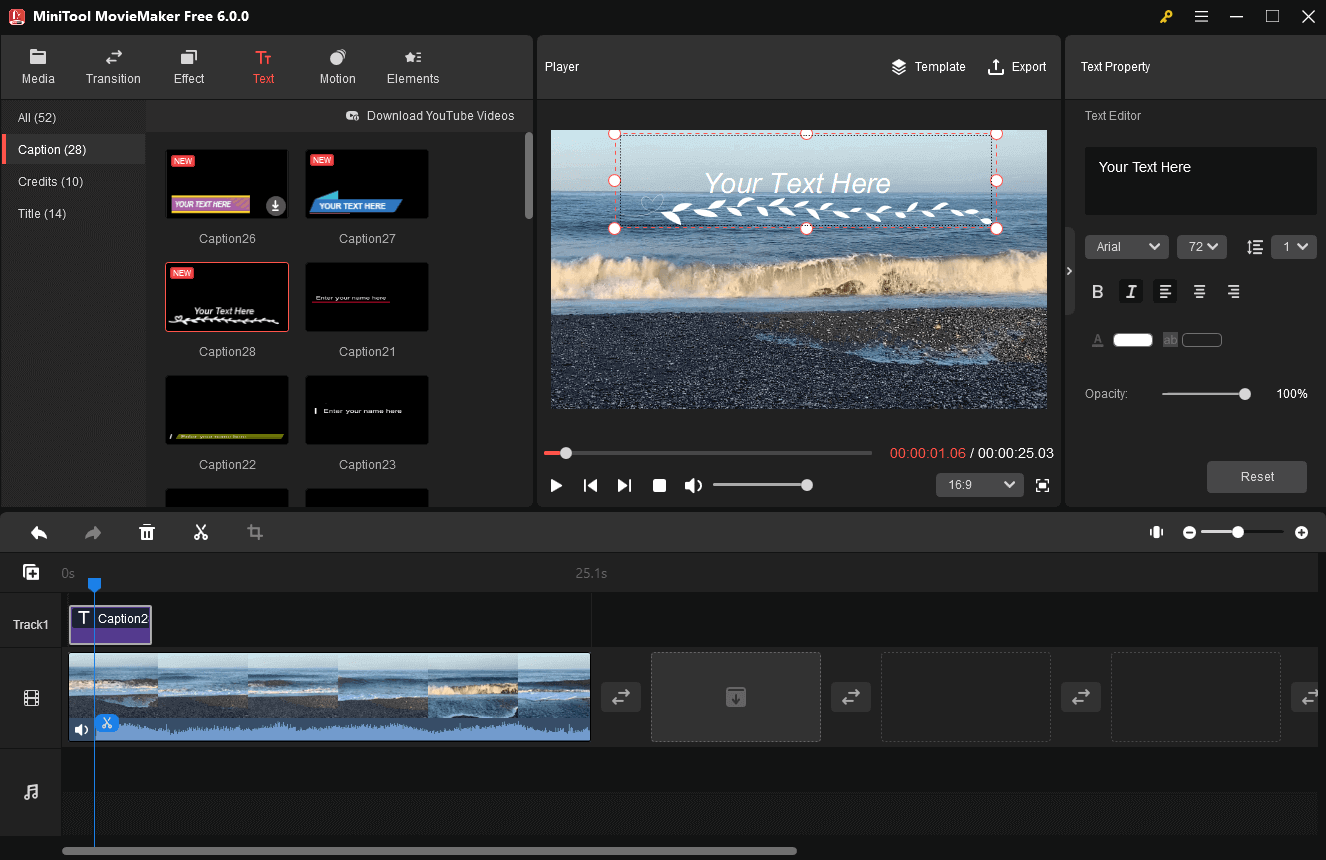Open the text color swatch
1326x860 pixels.
point(1133,340)
